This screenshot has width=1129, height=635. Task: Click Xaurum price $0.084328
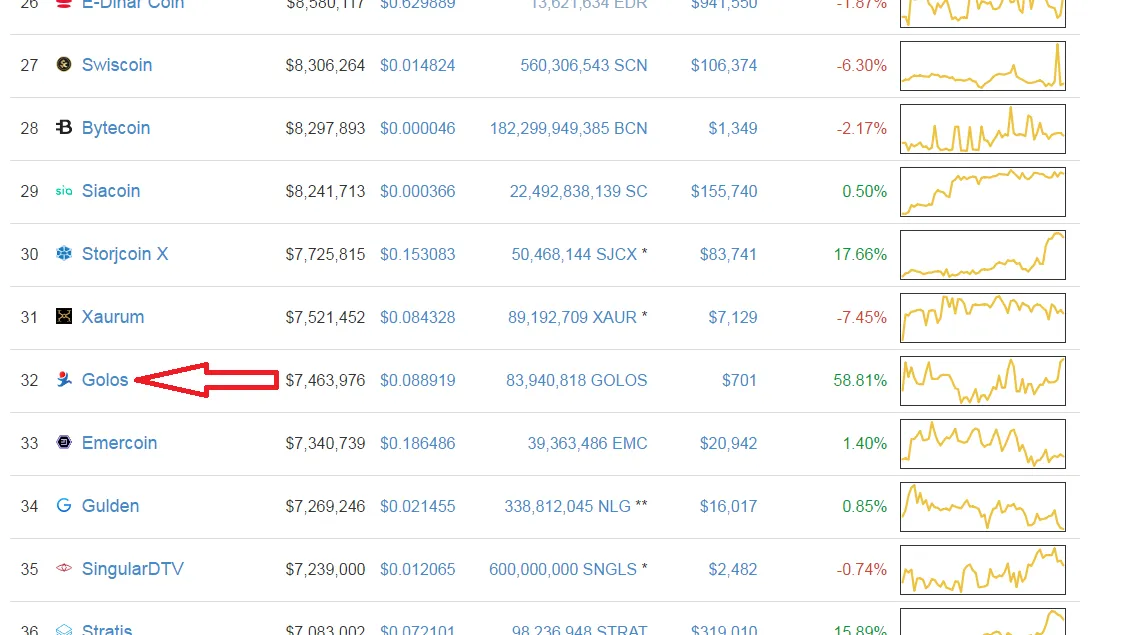418,318
